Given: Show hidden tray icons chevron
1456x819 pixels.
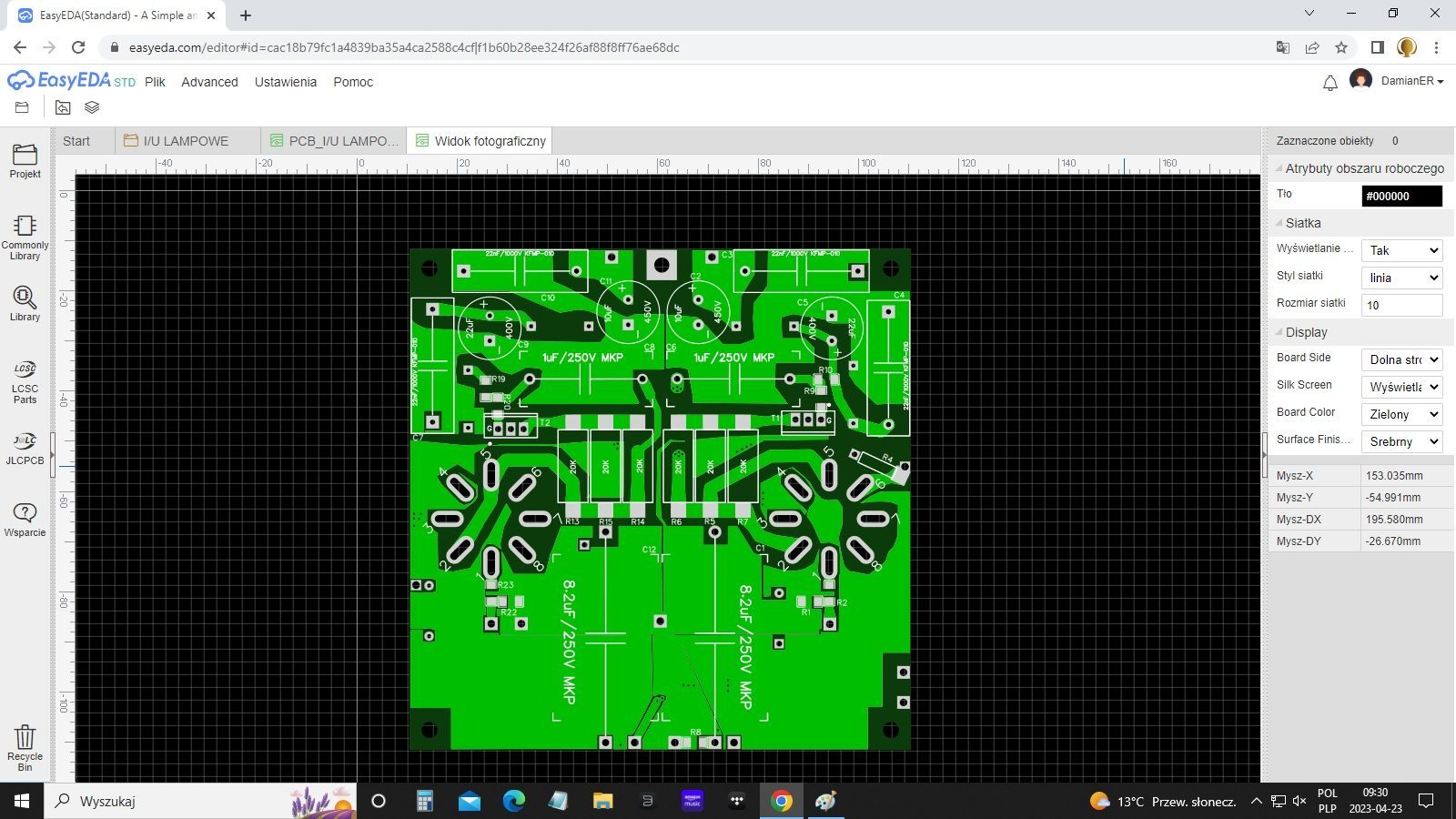Looking at the screenshot, I should click(1256, 801).
